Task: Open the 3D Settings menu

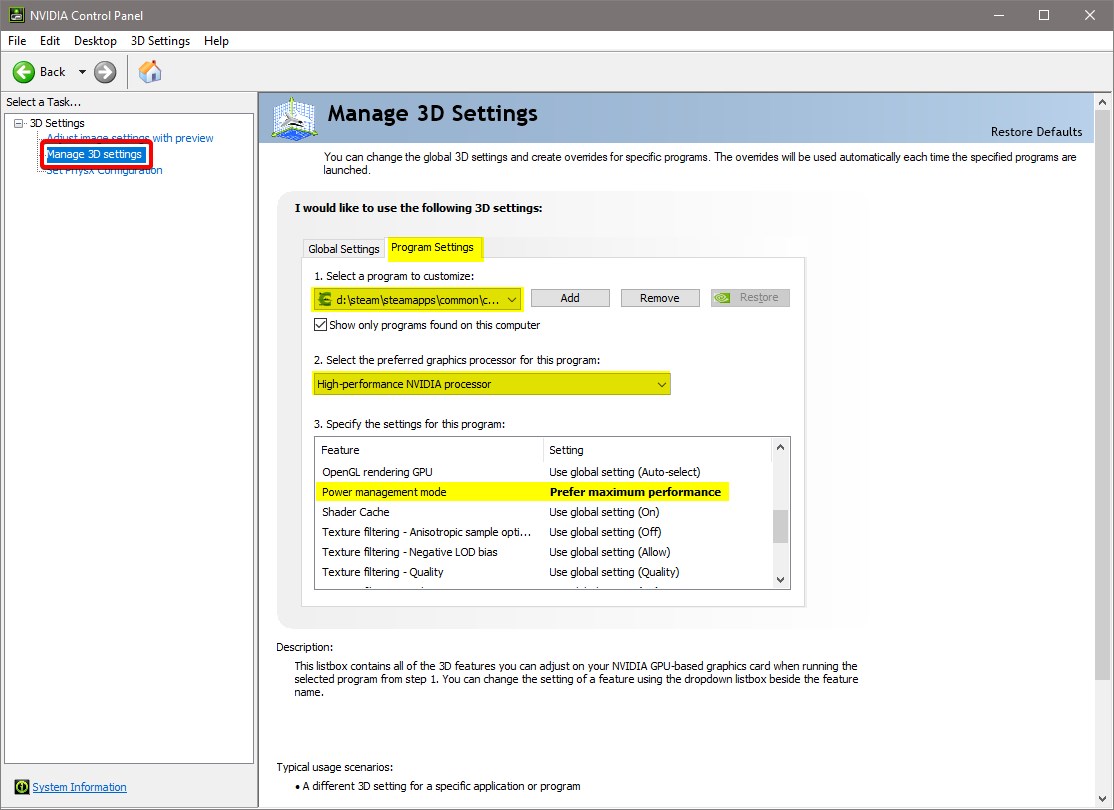Action: [161, 40]
